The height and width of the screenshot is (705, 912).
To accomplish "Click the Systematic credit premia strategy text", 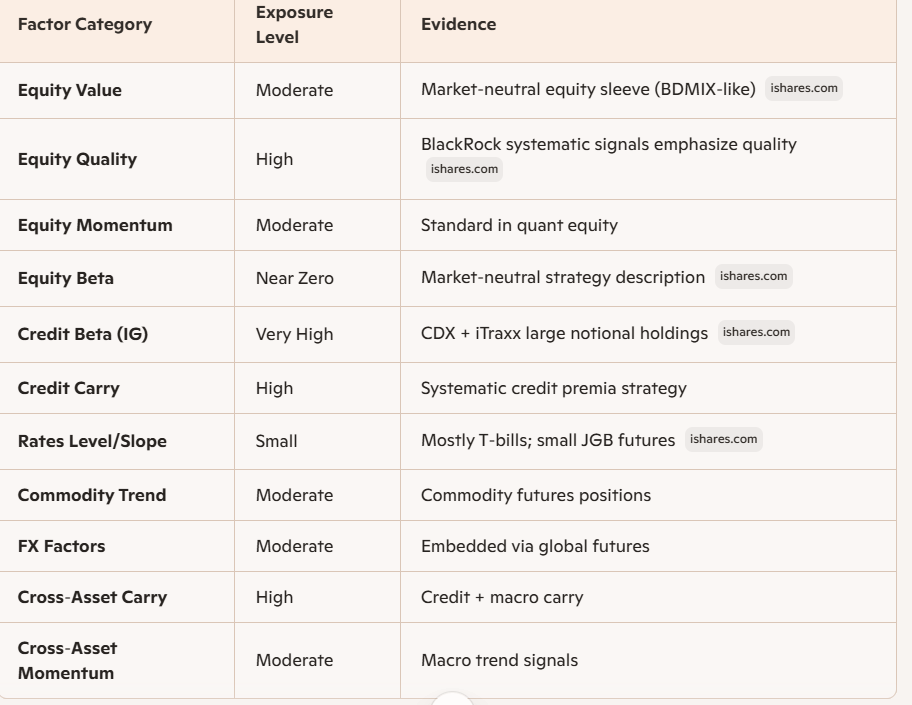I will coord(554,388).
